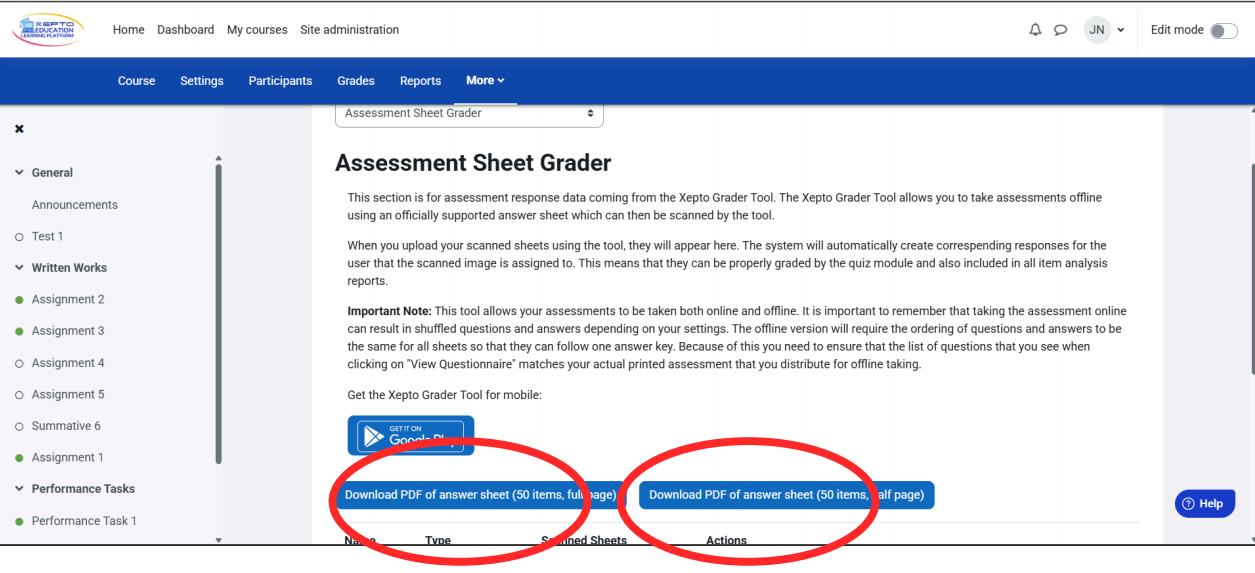Collapse the Performance Tasks section

point(19,489)
